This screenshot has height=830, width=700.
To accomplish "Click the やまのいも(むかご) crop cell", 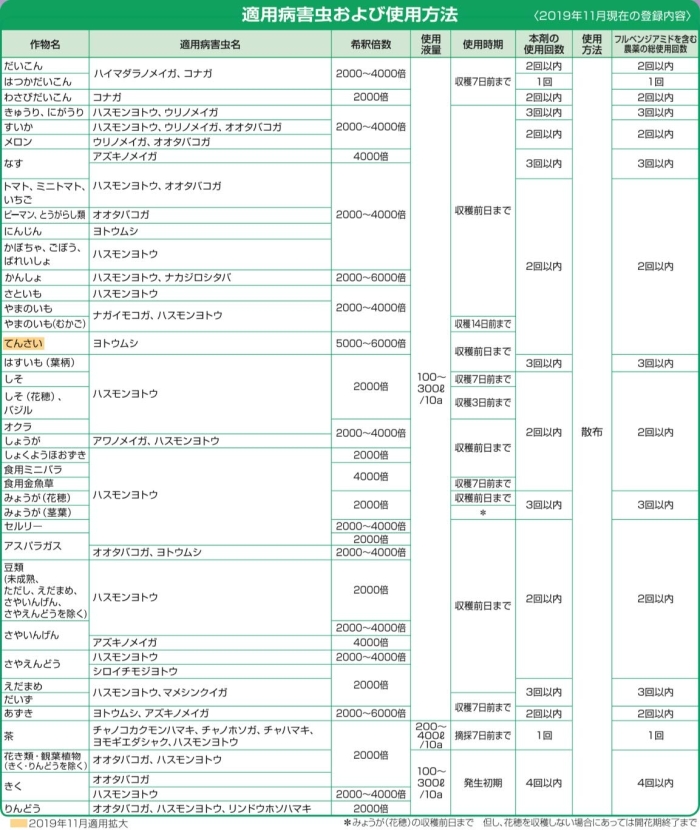I will [45, 323].
